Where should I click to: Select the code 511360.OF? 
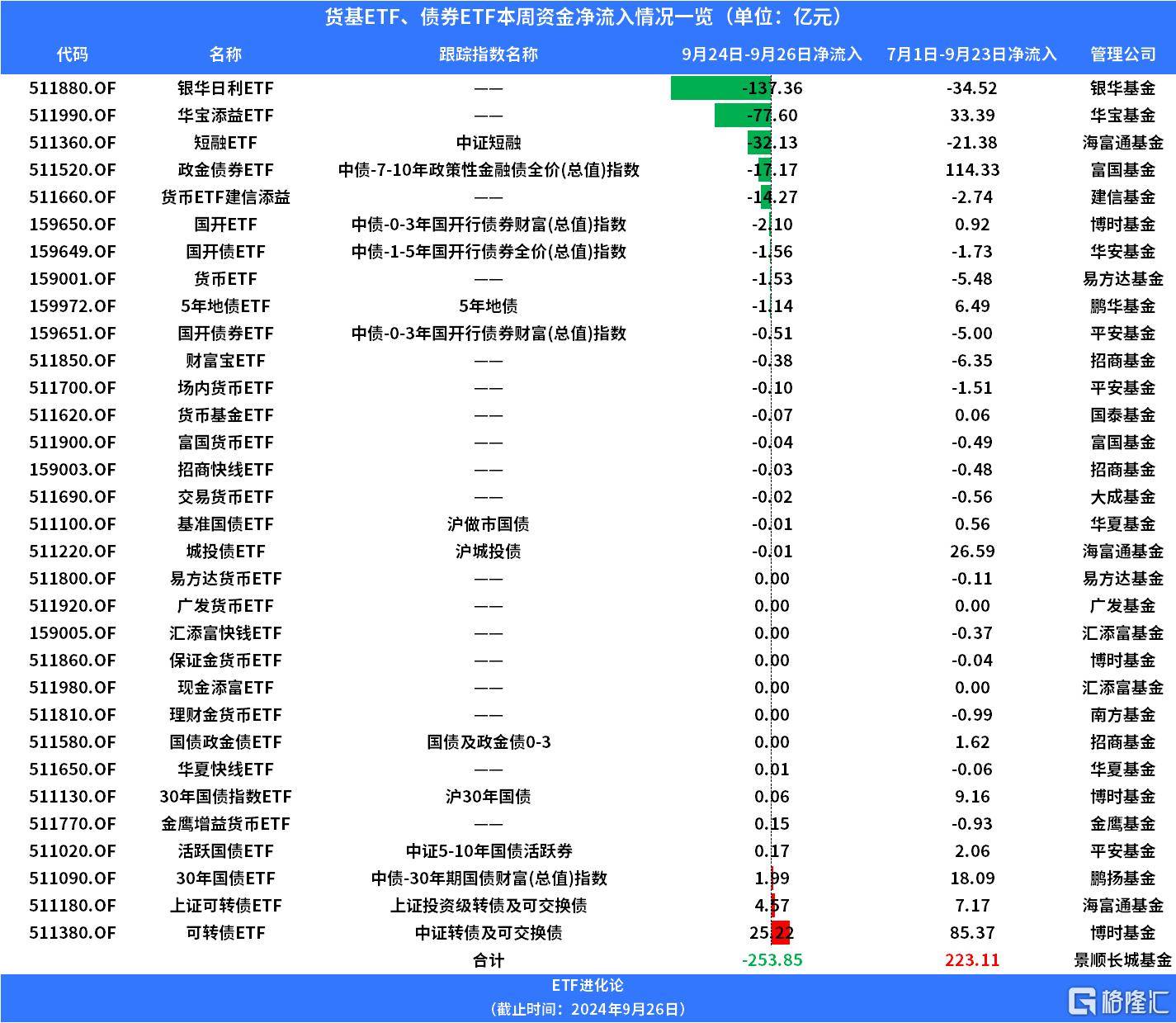pos(73,143)
